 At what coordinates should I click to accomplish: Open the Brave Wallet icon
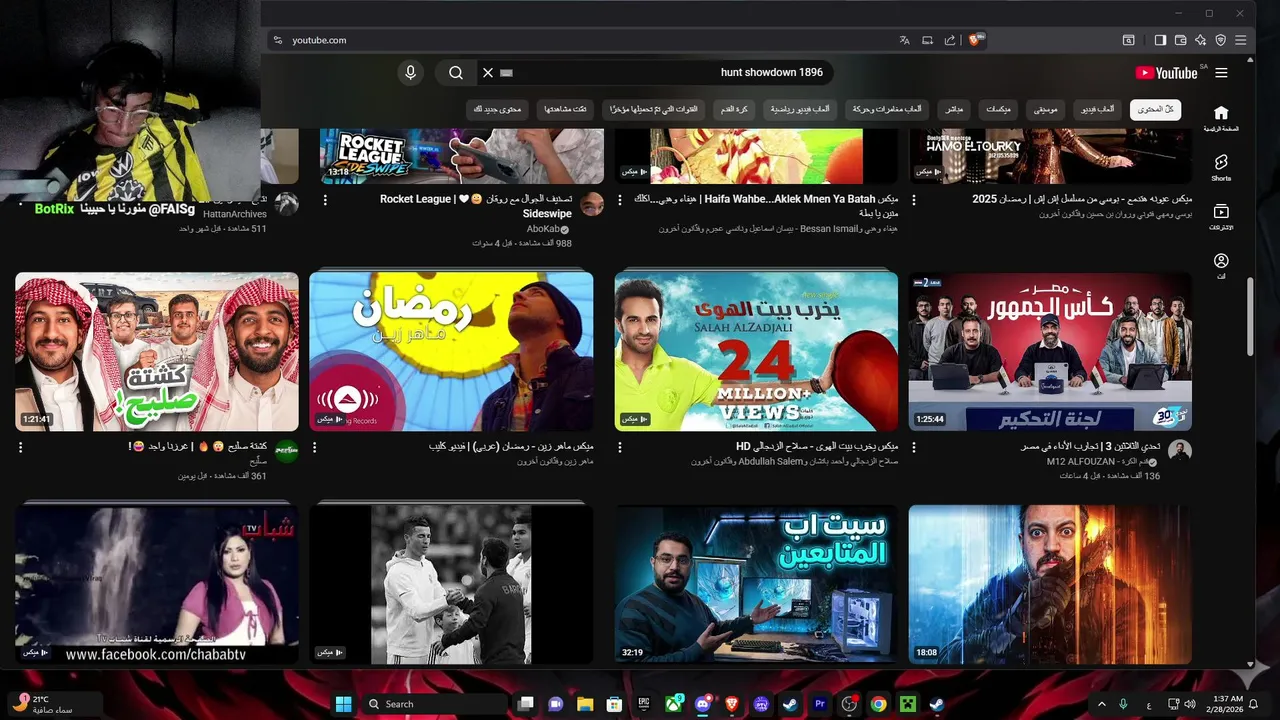point(1180,40)
